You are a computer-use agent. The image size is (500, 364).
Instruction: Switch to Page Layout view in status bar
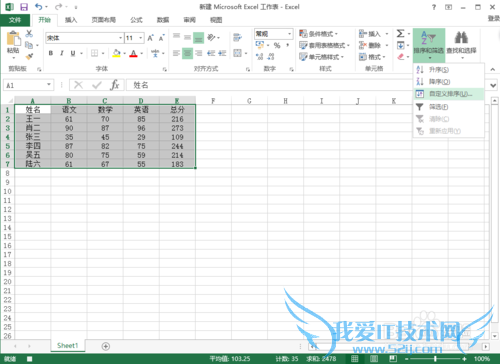[374, 359]
